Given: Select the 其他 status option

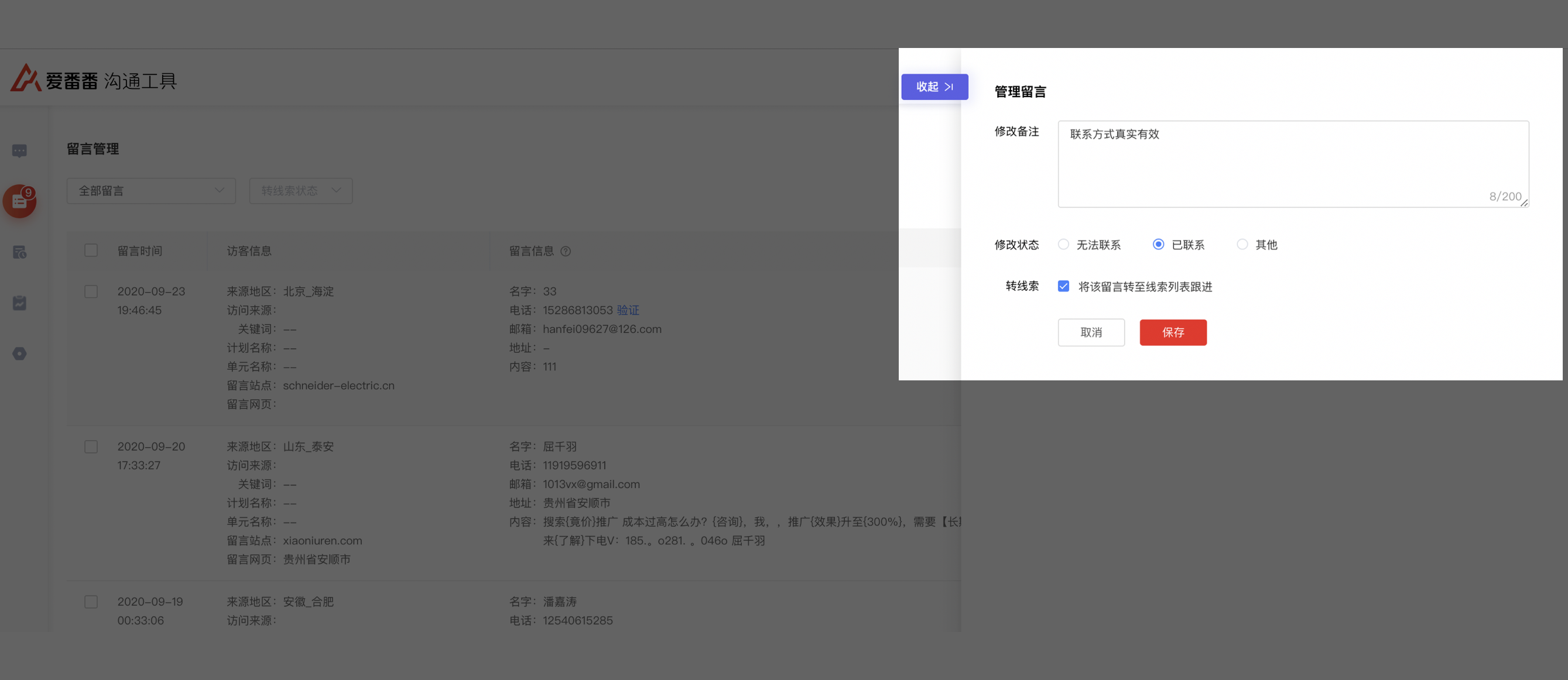Looking at the screenshot, I should 1242,245.
